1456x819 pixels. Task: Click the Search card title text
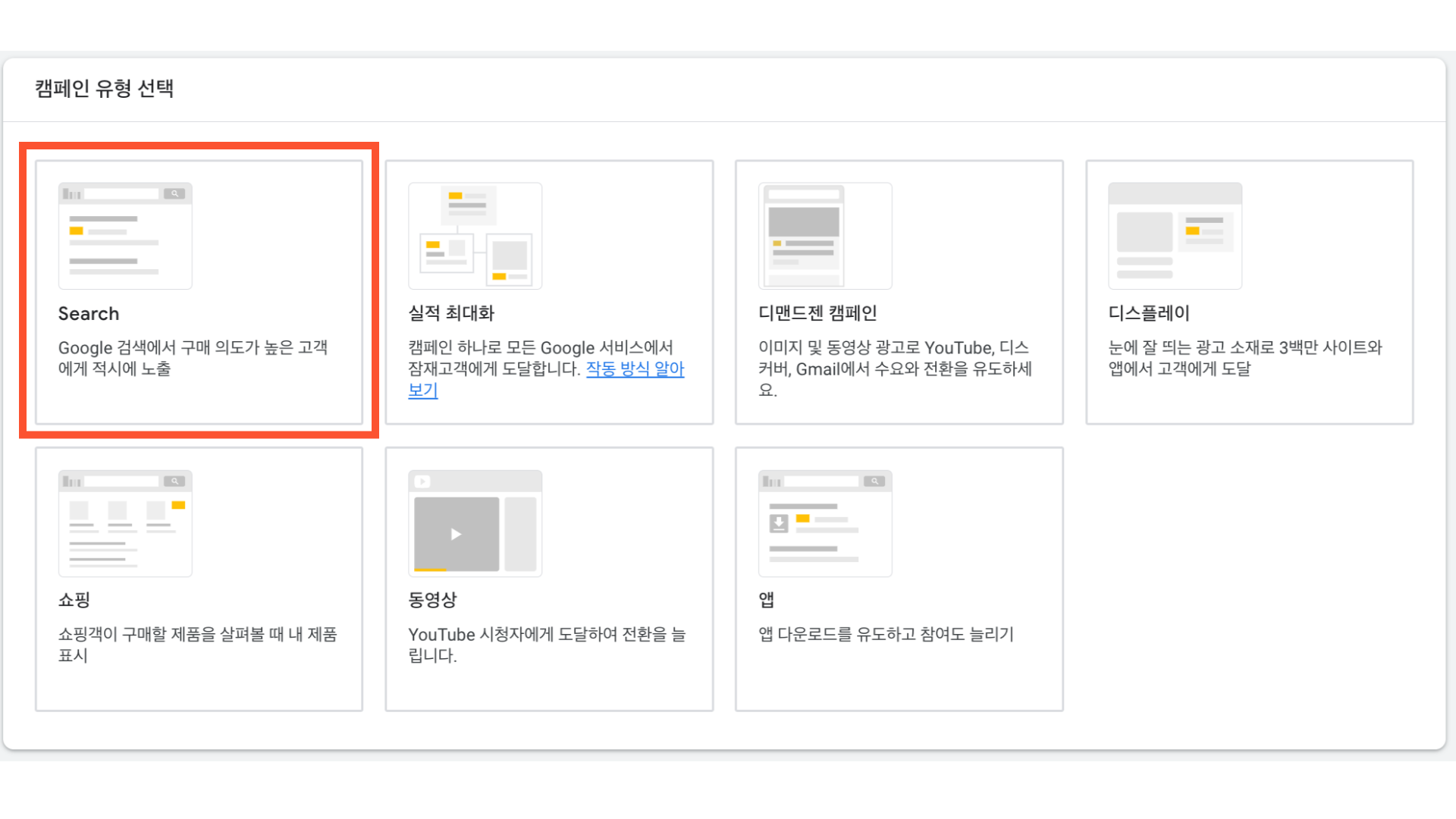click(x=89, y=313)
